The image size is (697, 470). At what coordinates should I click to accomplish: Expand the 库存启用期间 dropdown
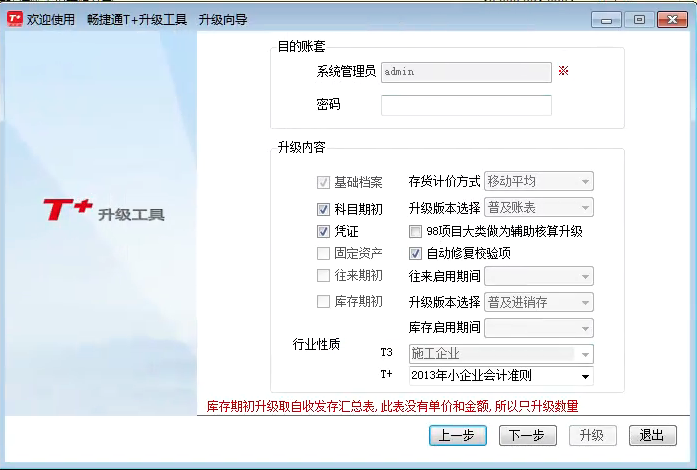[x=539, y=328]
